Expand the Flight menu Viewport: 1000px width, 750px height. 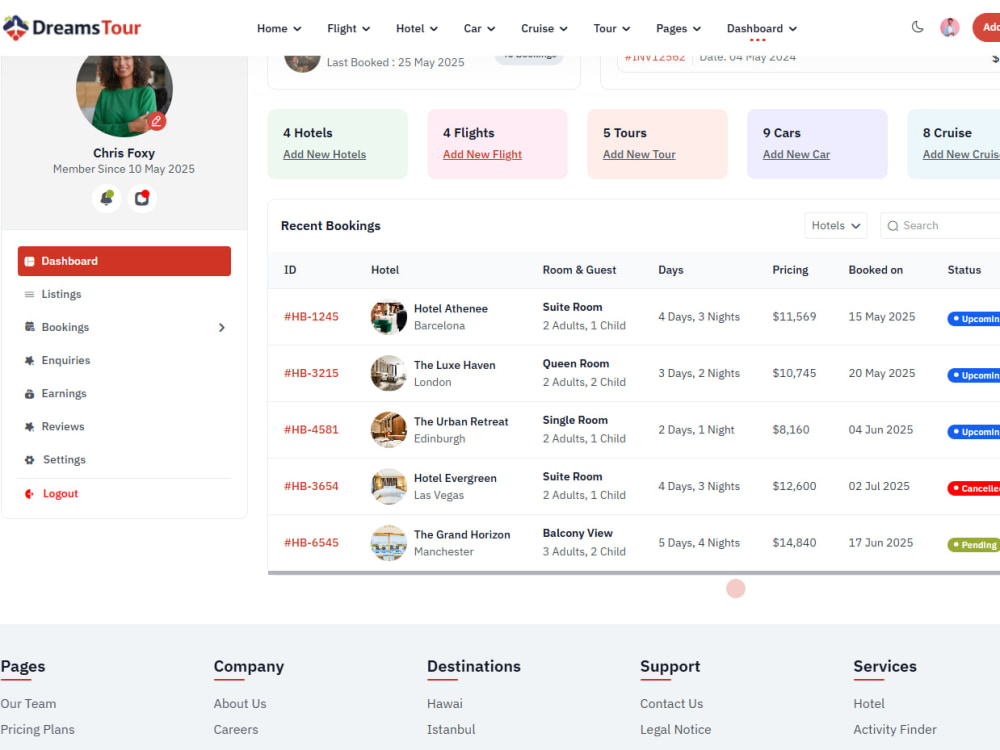point(348,29)
